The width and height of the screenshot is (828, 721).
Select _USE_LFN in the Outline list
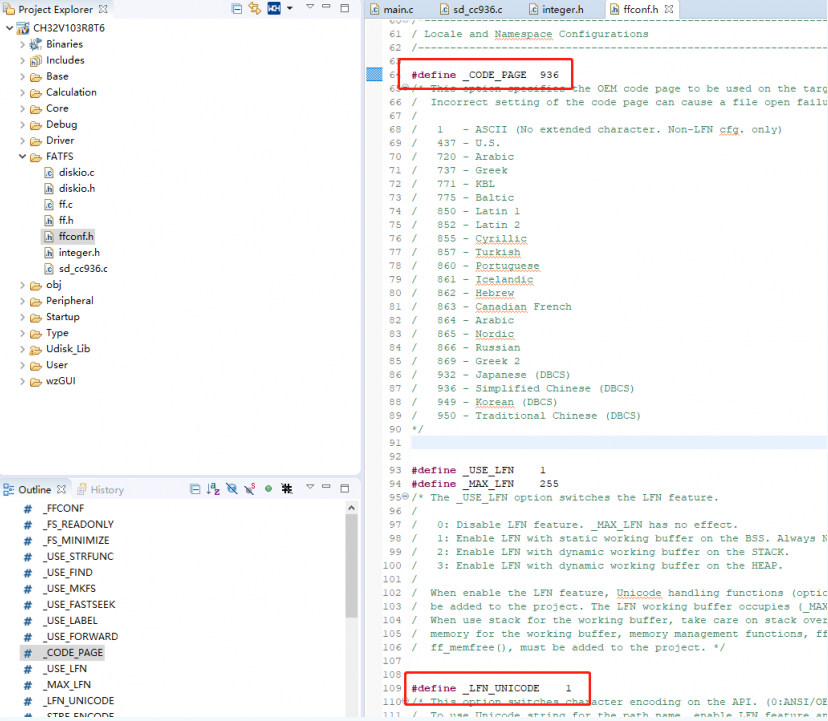[x=67, y=669]
